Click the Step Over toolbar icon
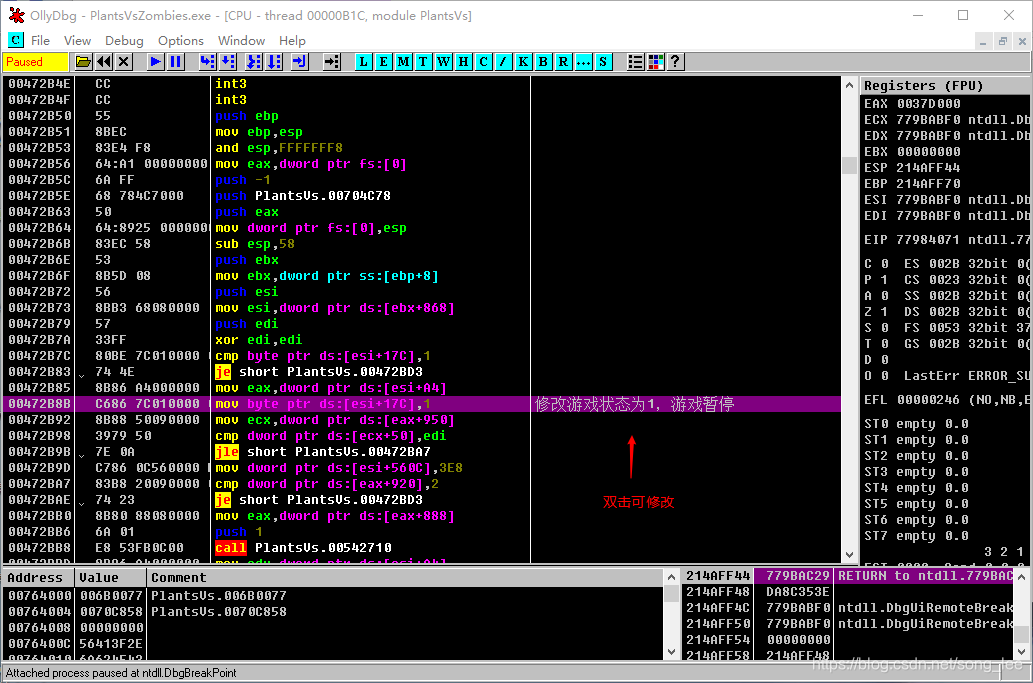 pos(228,62)
